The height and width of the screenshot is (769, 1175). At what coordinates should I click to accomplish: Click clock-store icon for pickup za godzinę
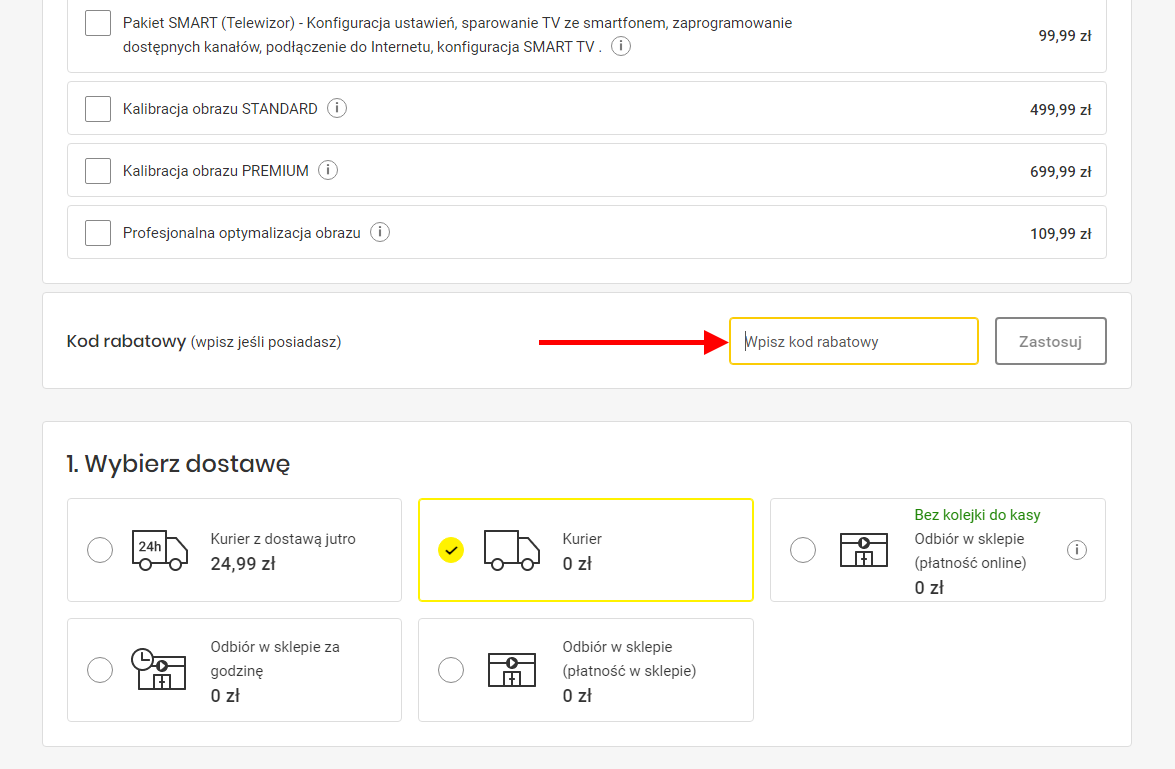coord(158,669)
